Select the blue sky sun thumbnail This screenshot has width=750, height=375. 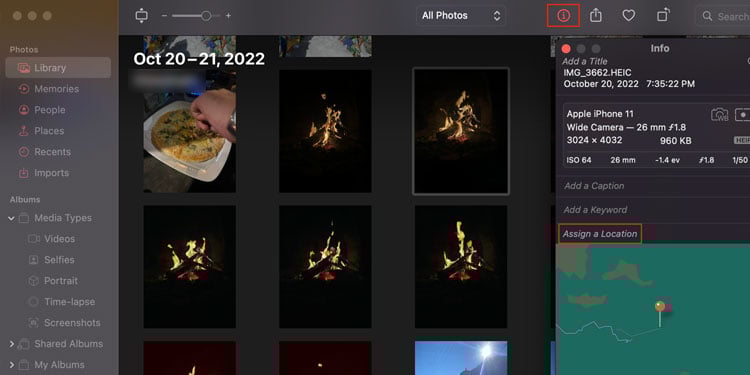(461, 358)
